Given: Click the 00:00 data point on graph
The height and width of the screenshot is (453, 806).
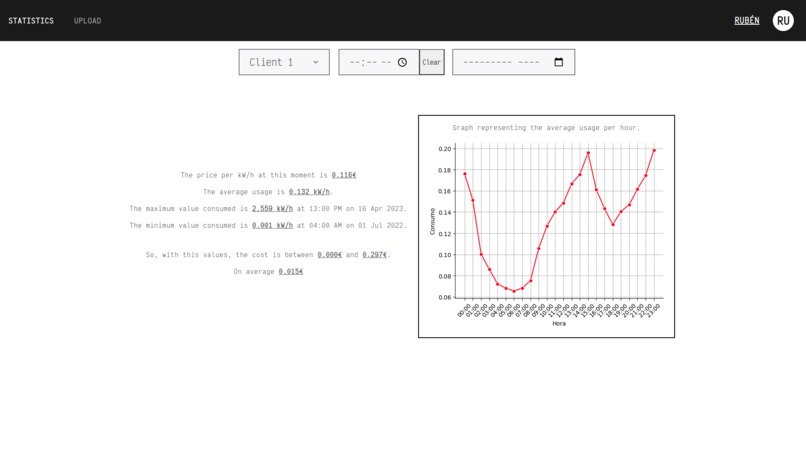Looking at the screenshot, I should pyautogui.click(x=465, y=174).
